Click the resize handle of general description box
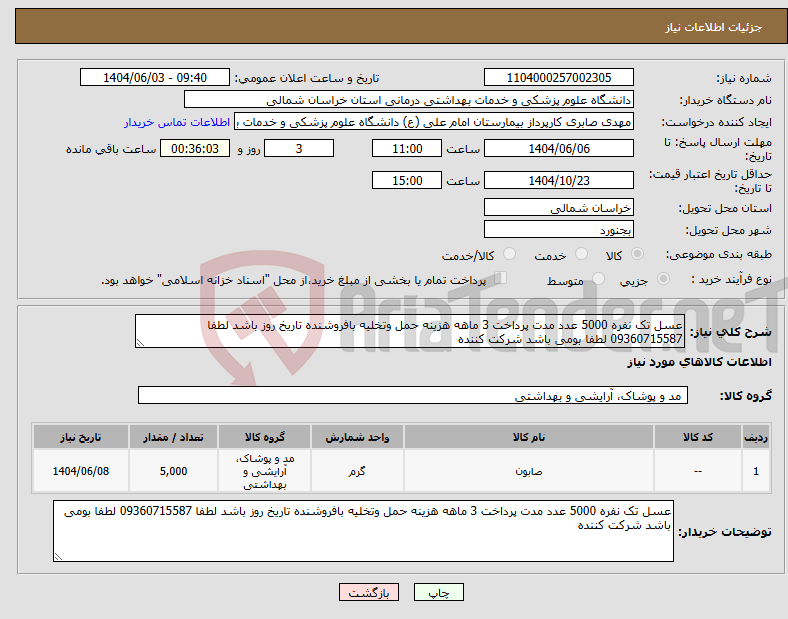 pyautogui.click(x=140, y=343)
